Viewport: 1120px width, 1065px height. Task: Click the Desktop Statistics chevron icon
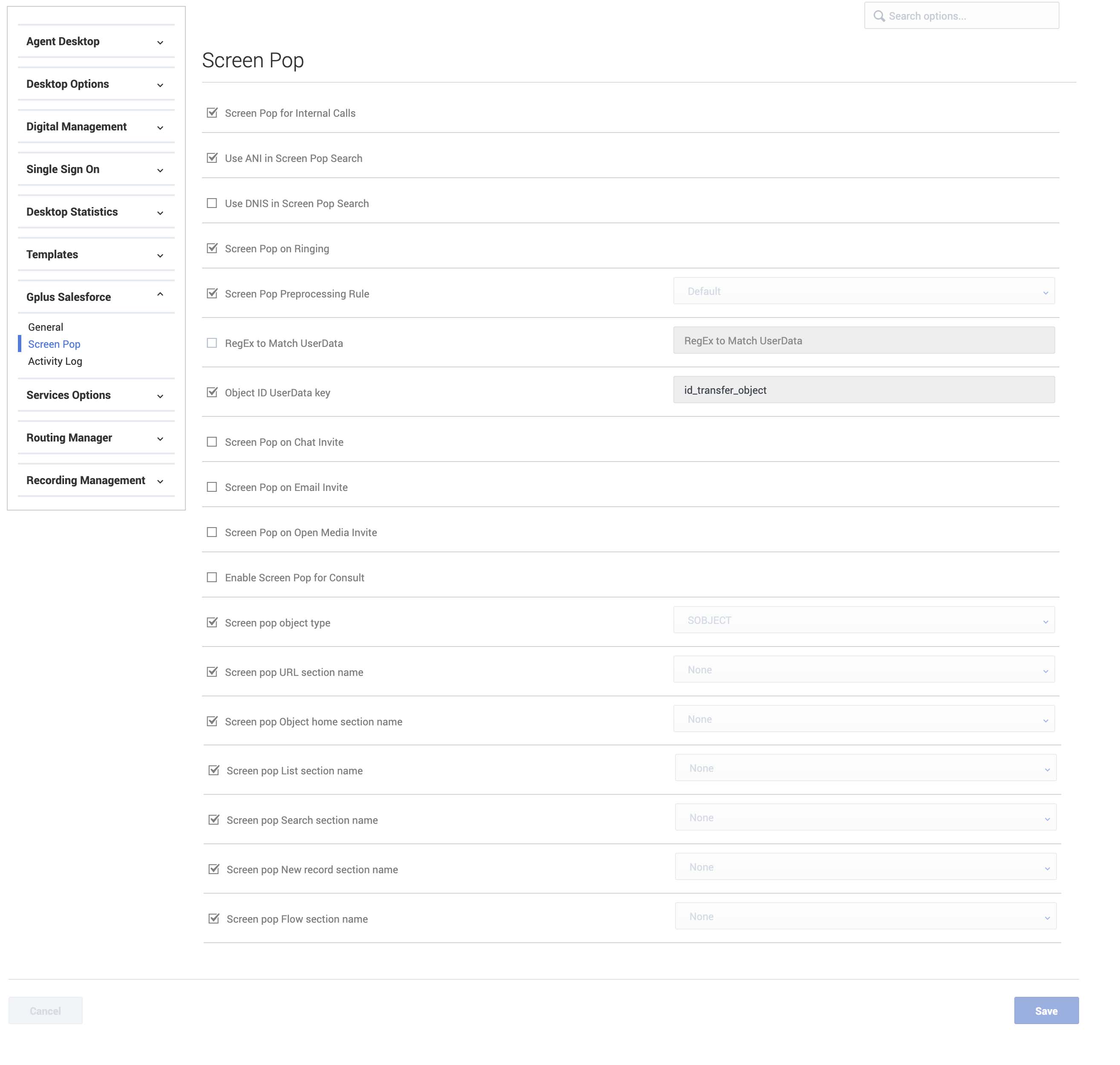(160, 213)
